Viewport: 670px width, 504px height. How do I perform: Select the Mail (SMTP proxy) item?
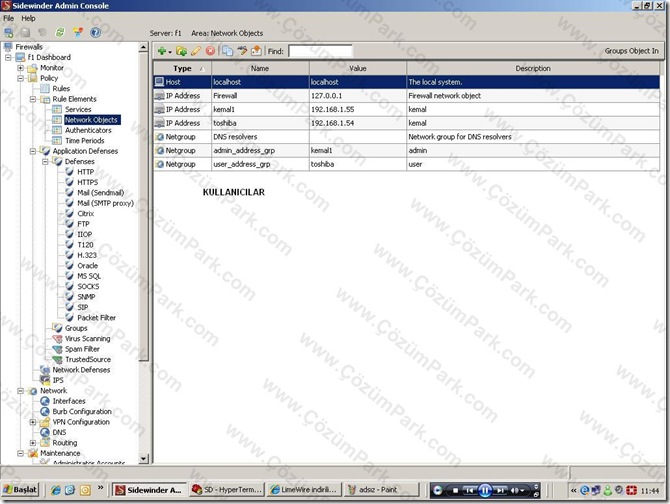105,203
